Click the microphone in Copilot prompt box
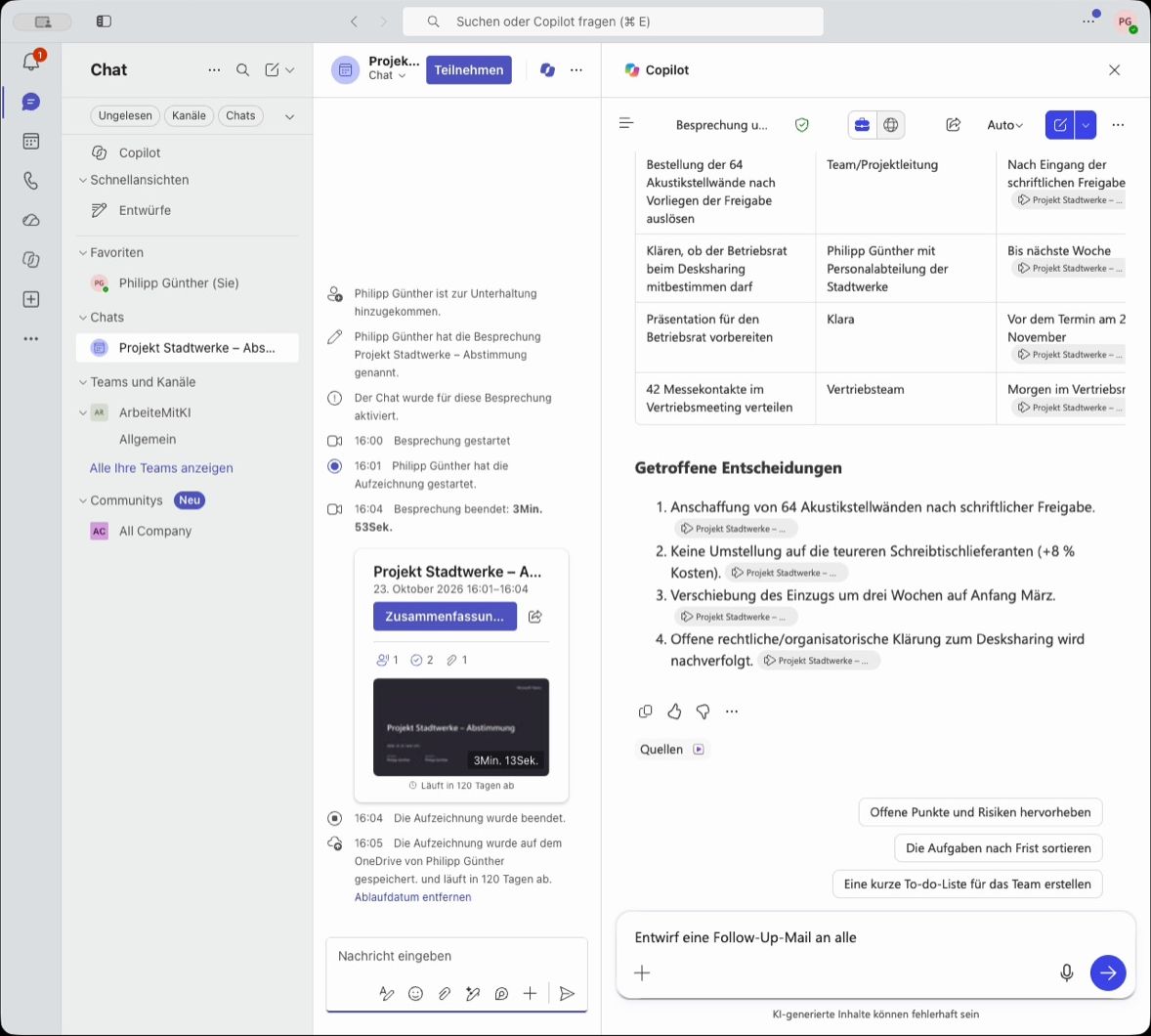The height and width of the screenshot is (1036, 1151). tap(1067, 972)
